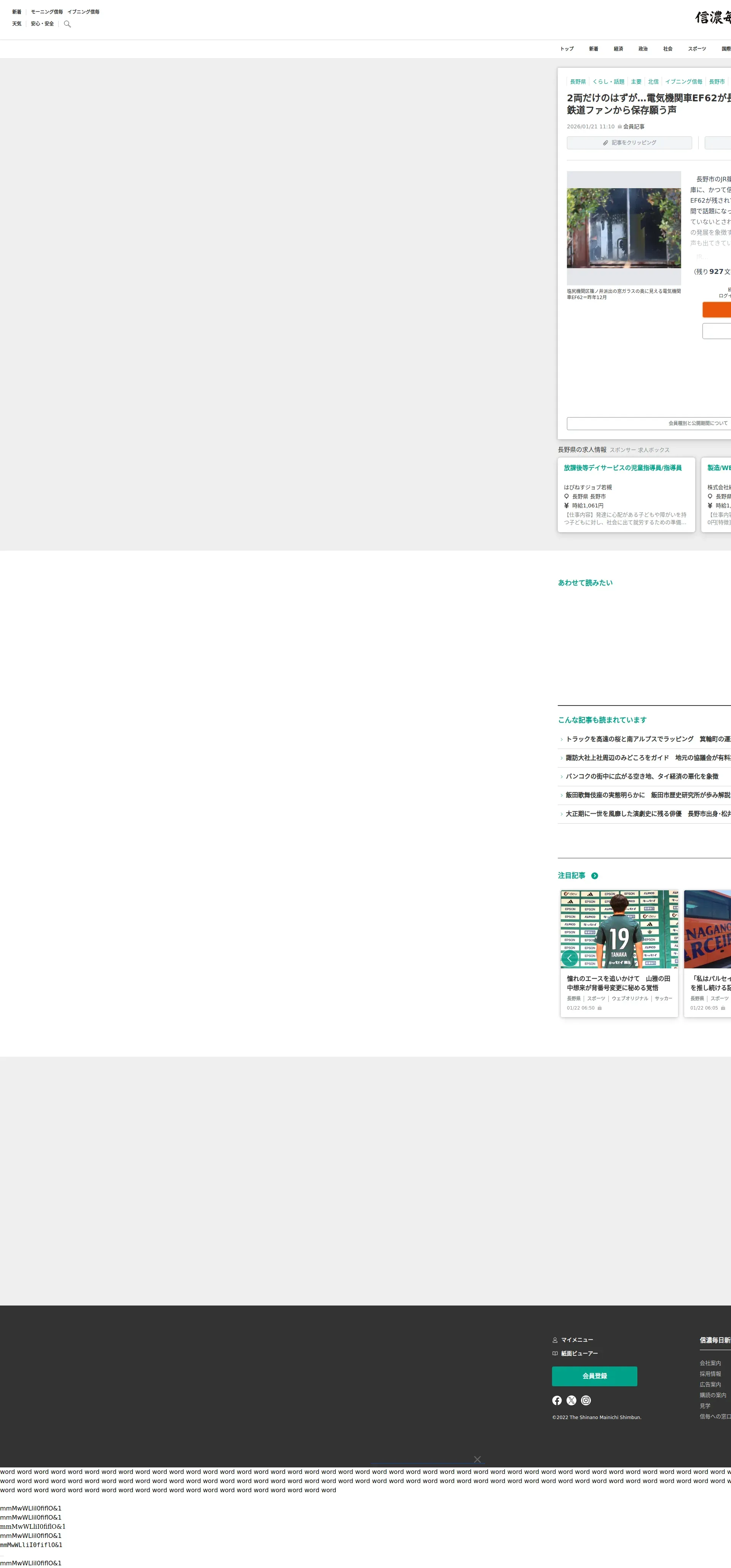Select スポーツ in navigation bar
Viewport: 731px width, 1568px height.
(697, 49)
